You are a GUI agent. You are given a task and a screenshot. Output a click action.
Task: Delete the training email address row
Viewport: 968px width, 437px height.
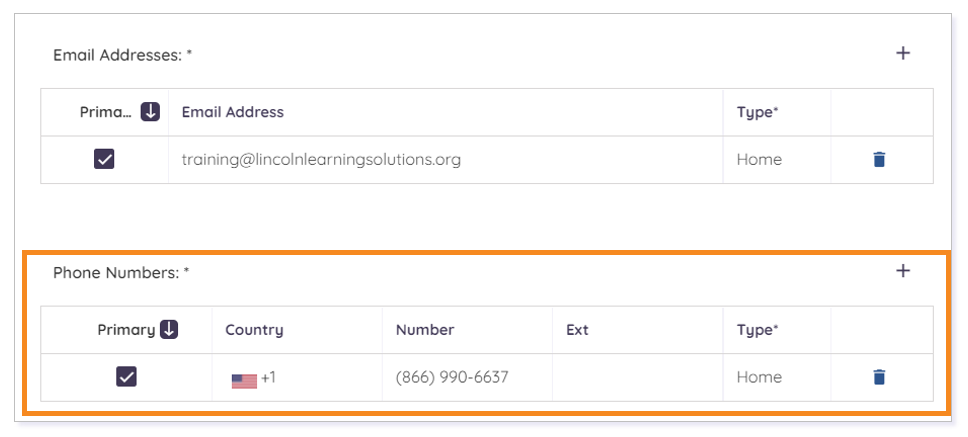tap(879, 160)
